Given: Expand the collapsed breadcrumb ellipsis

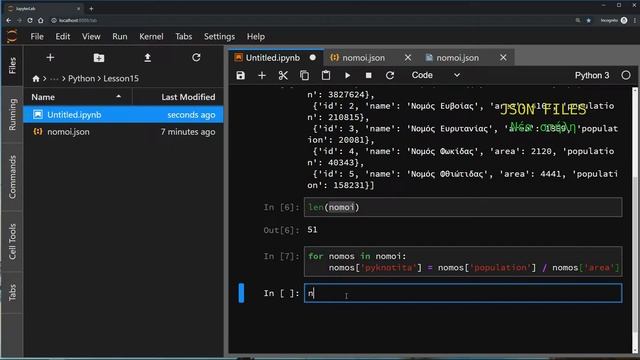Looking at the screenshot, I should tap(54, 79).
